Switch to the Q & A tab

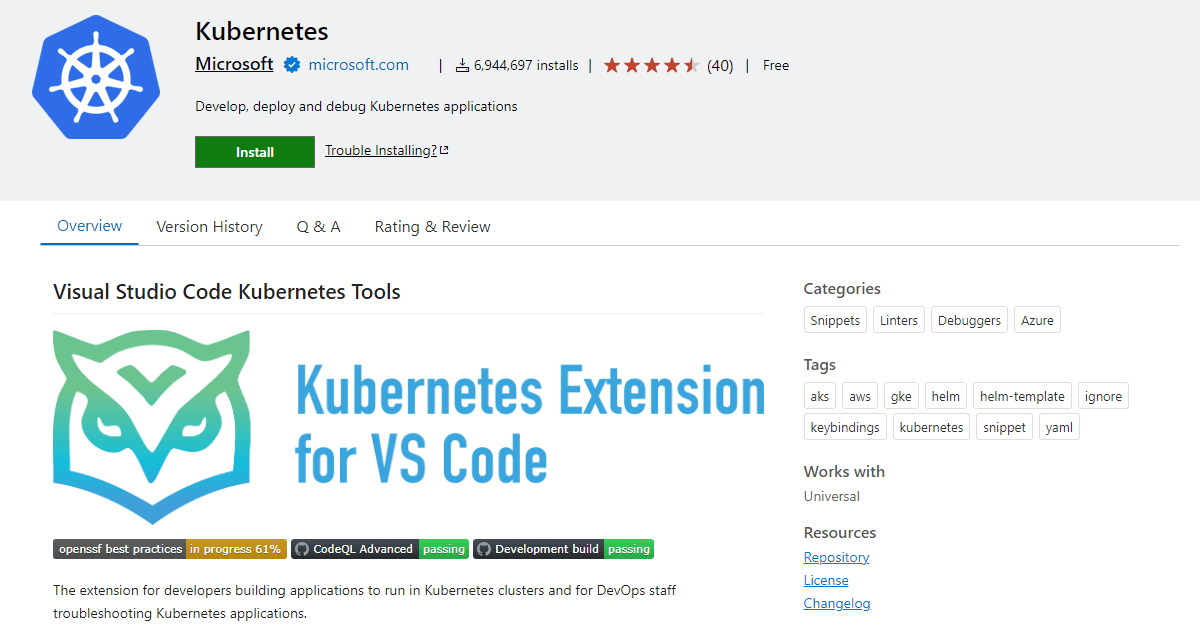tap(319, 227)
